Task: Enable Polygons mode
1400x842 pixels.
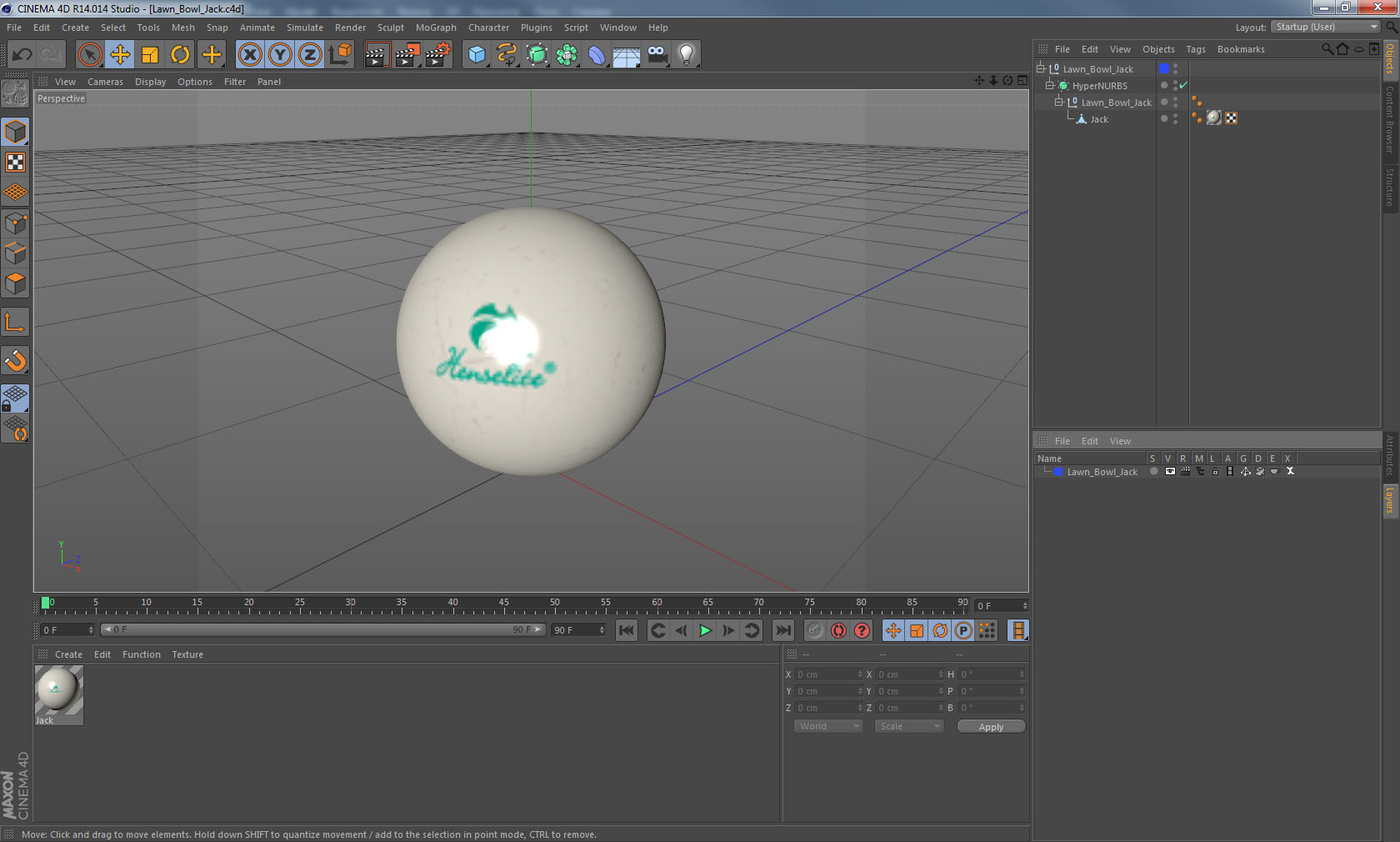Action: (x=15, y=283)
